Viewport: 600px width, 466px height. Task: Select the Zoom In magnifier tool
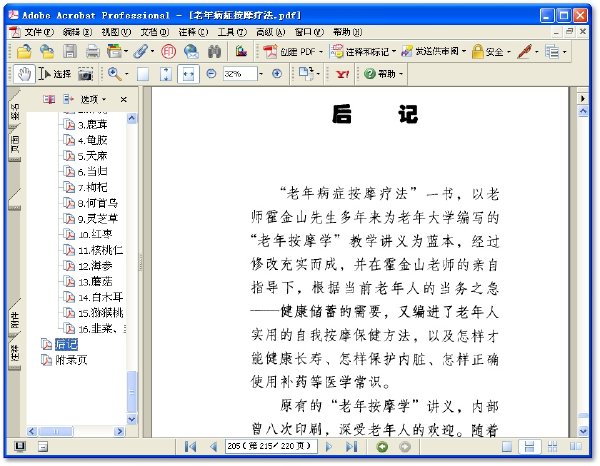[x=114, y=73]
